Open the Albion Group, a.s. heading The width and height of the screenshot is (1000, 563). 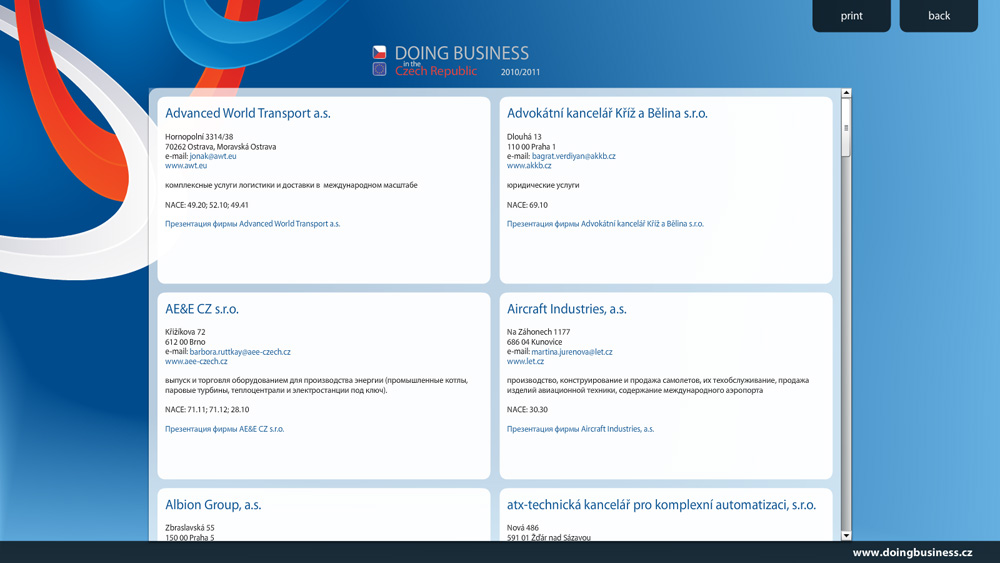(213, 505)
